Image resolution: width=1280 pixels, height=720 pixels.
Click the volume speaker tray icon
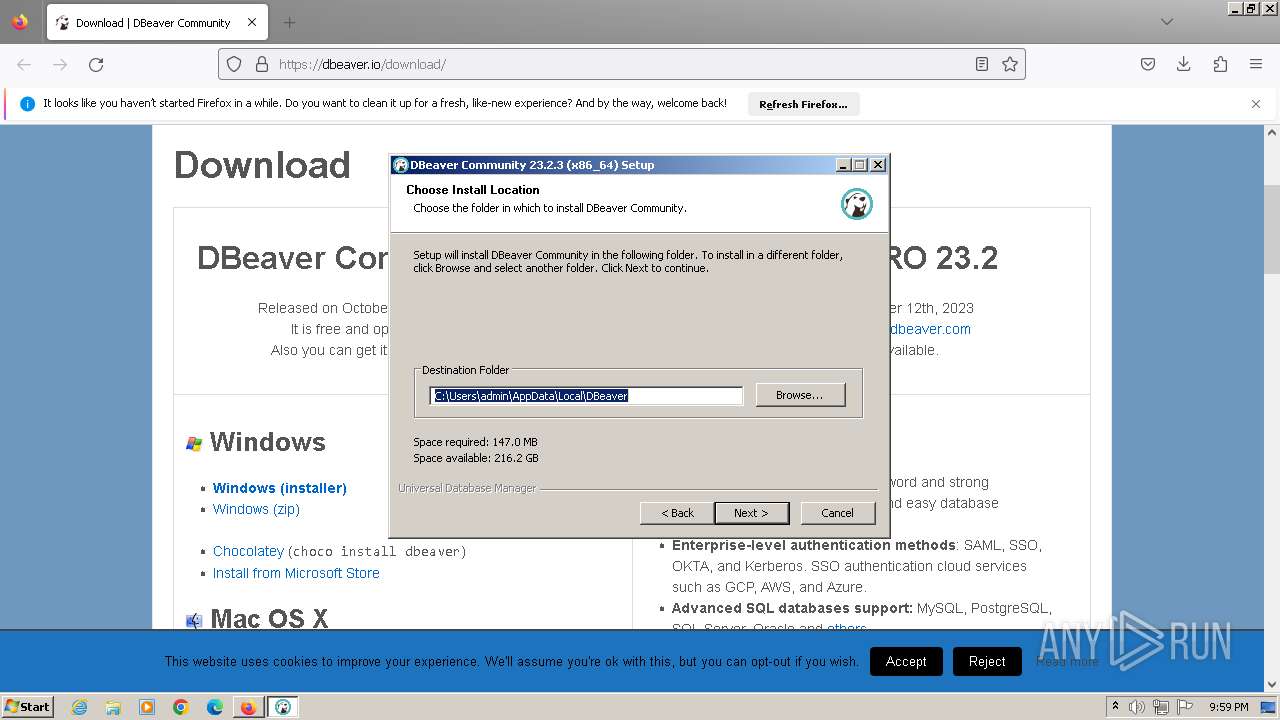[x=1137, y=707]
